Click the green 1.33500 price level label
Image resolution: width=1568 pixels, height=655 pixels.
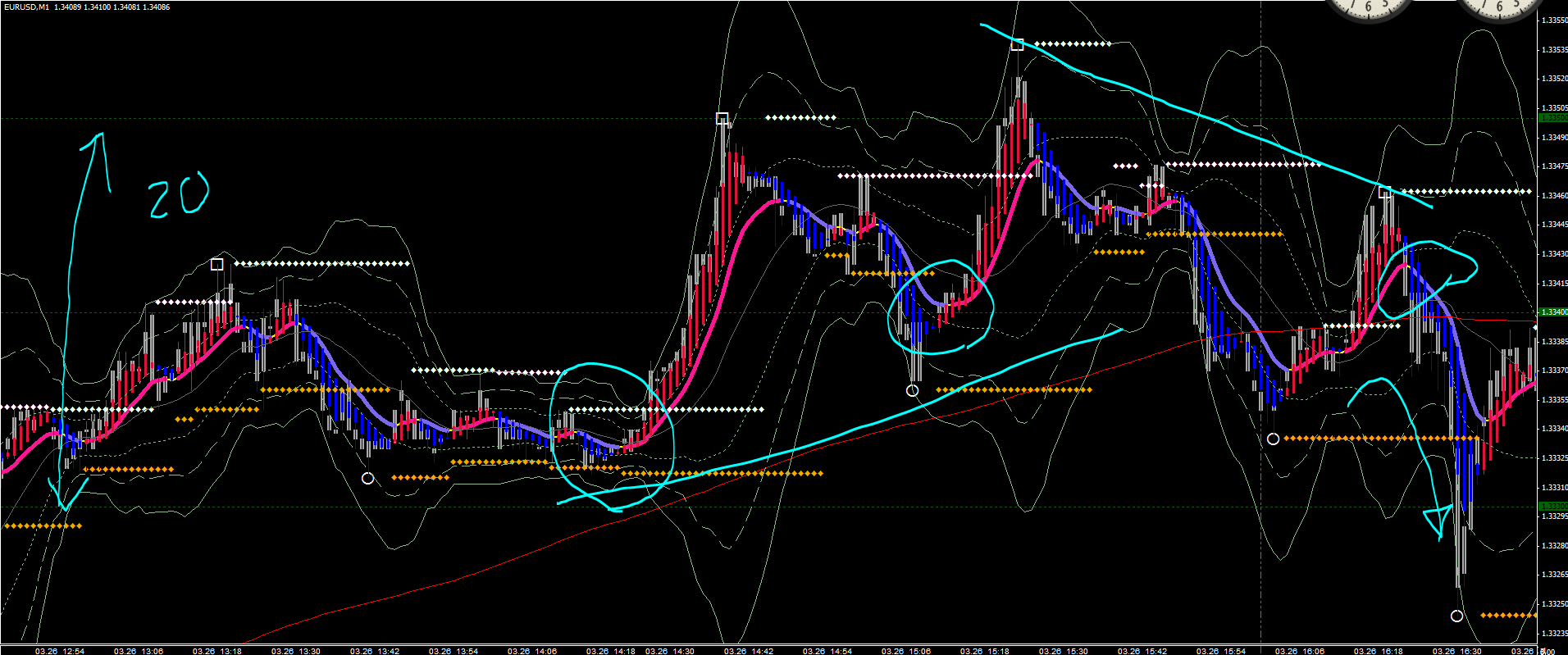(1553, 118)
